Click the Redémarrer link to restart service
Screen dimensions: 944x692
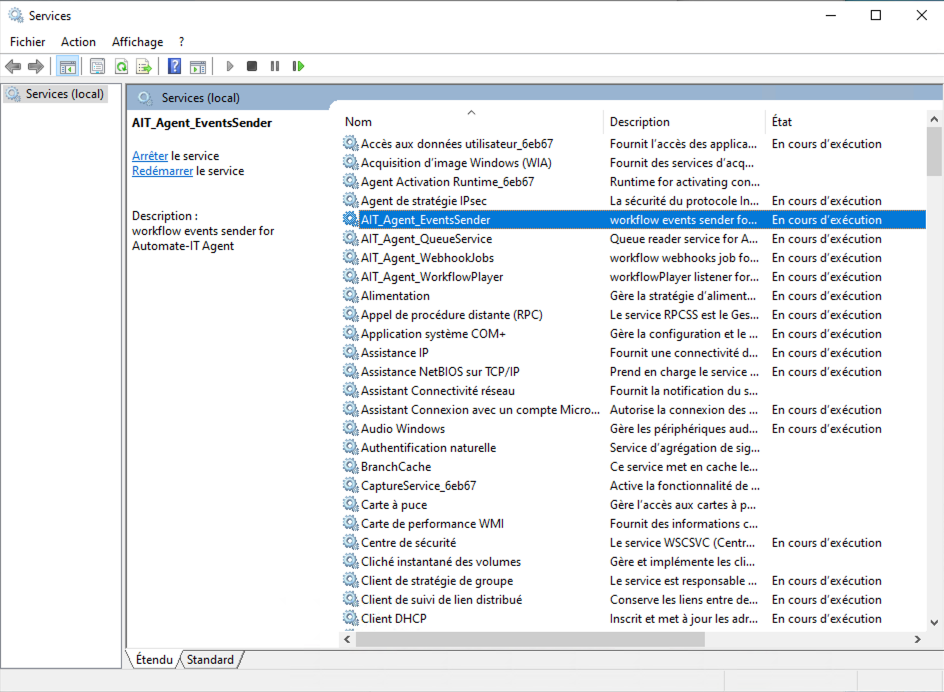pos(163,171)
